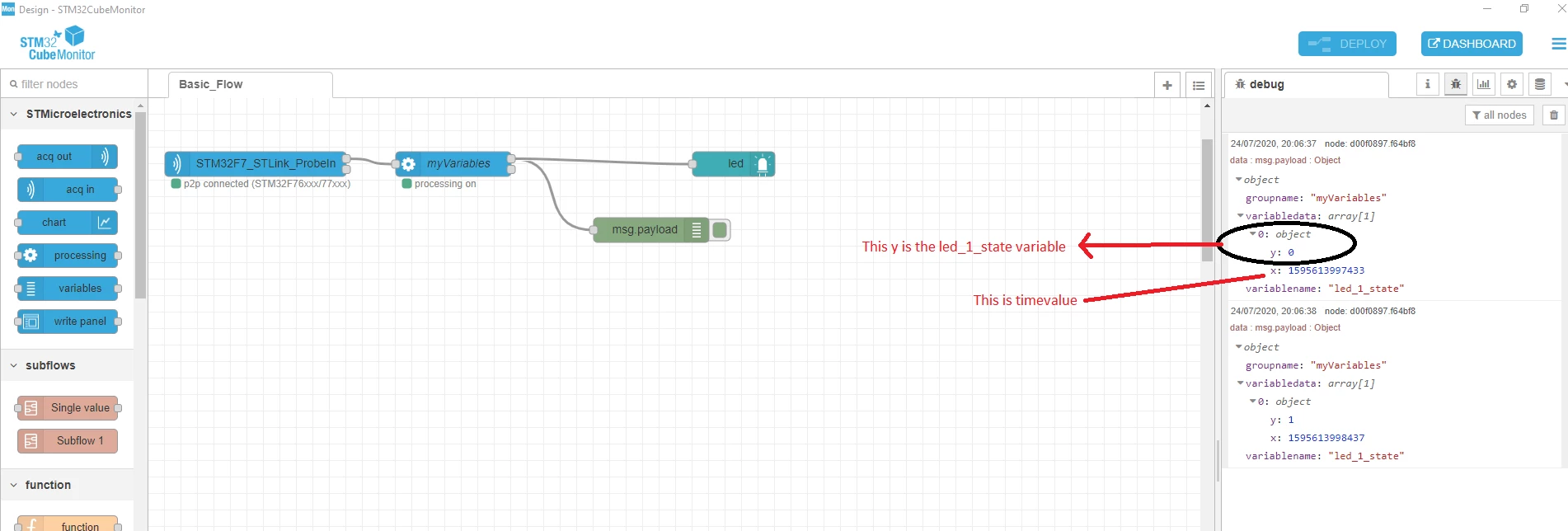Viewport: 1568px width, 531px height.
Task: Add a new flow with plus button
Action: click(1167, 85)
